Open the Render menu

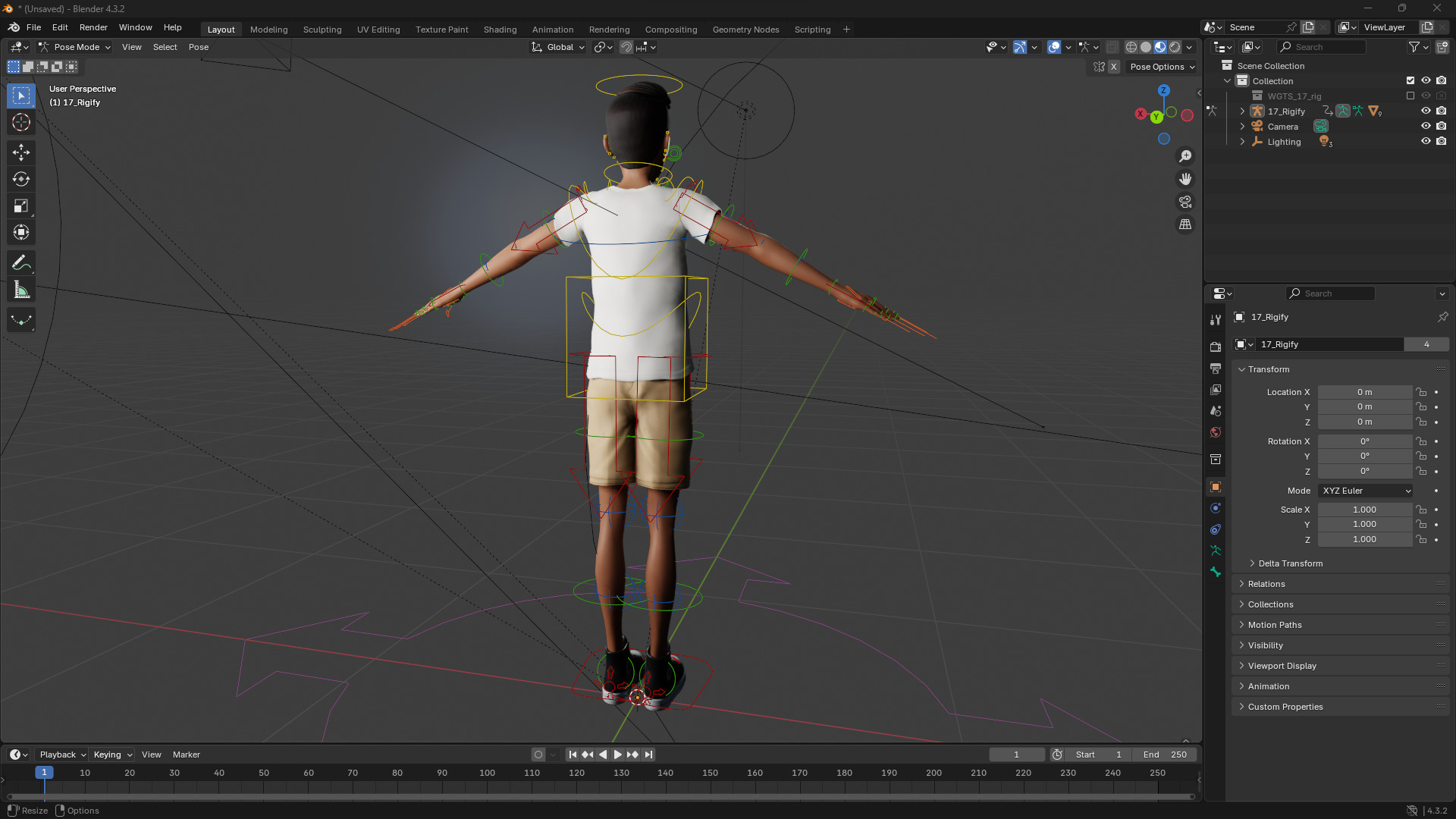click(93, 27)
